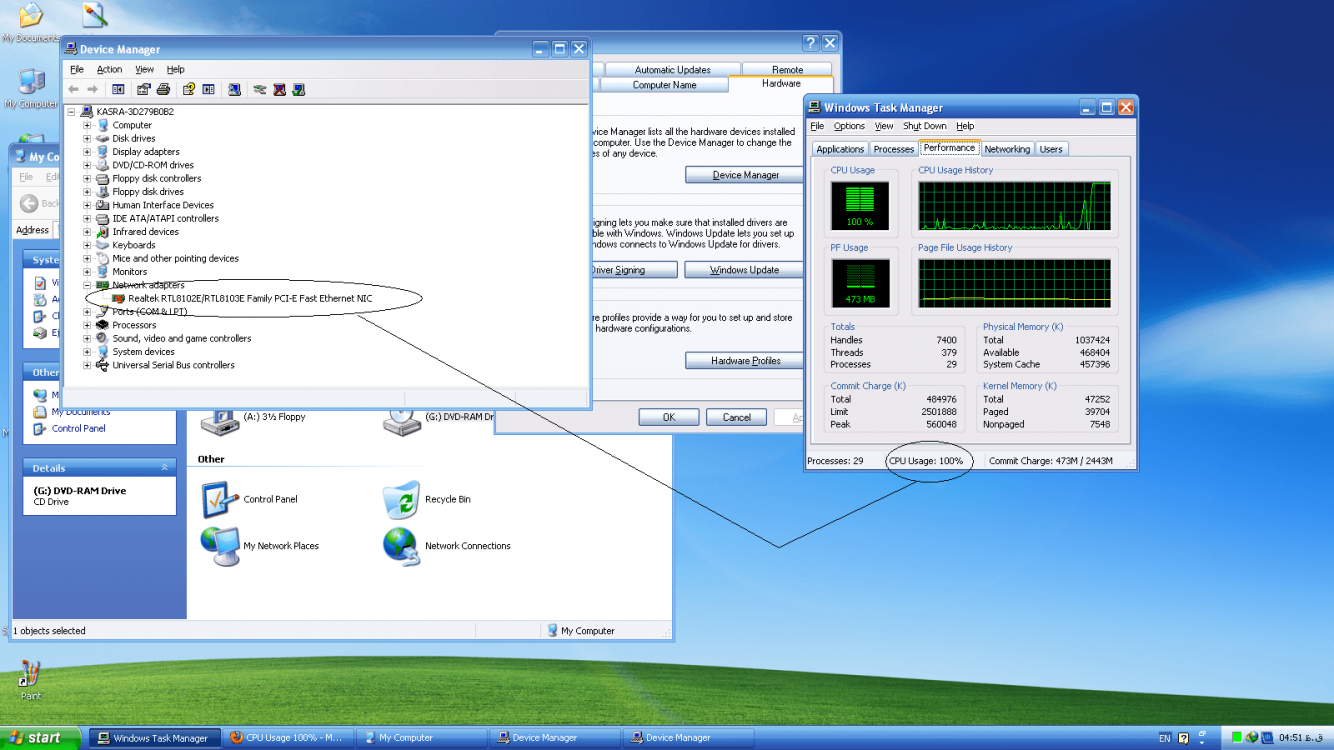Switch to the Networking tab in Task Manager
Image resolution: width=1334 pixels, height=750 pixels.
1007,149
